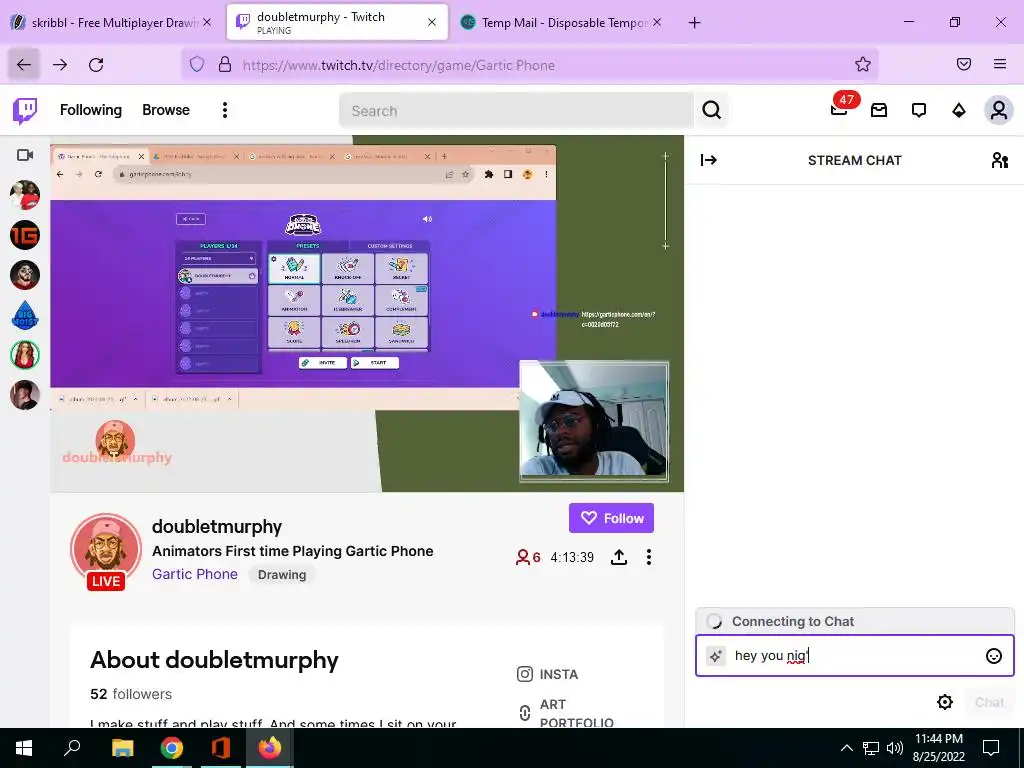Open the stream options three-dot menu

point(648,557)
